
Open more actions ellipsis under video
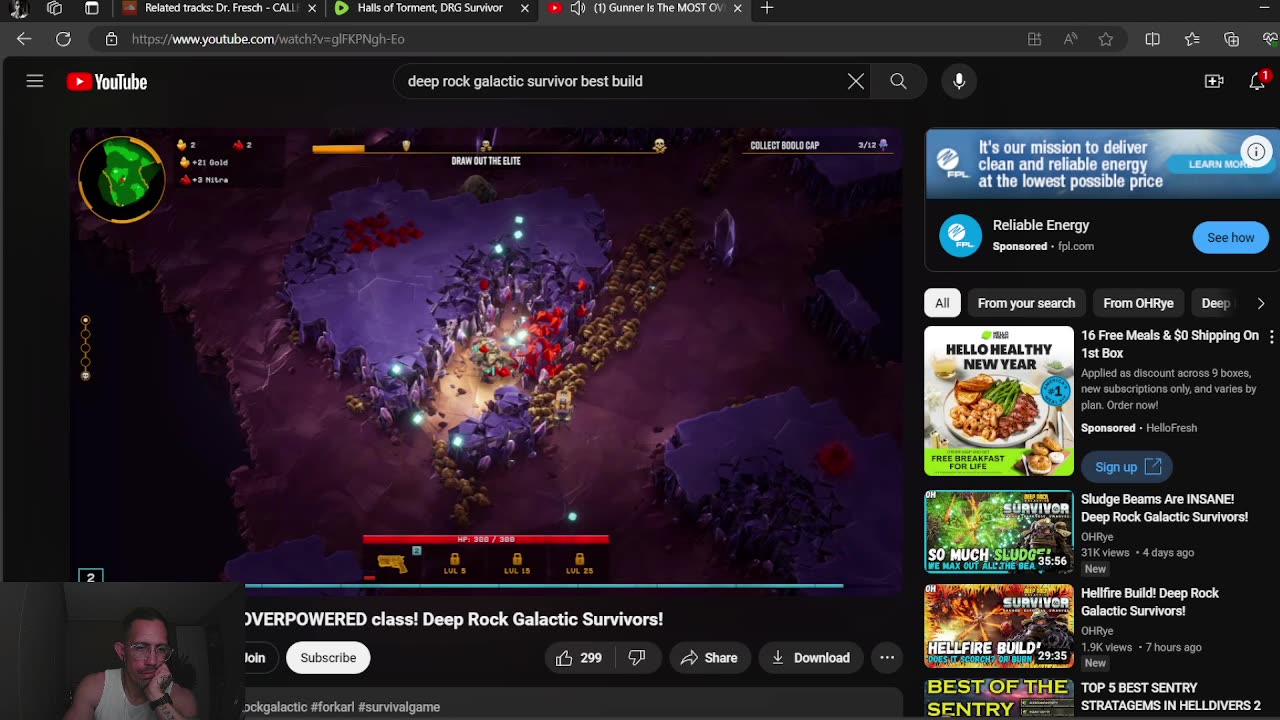pos(887,658)
